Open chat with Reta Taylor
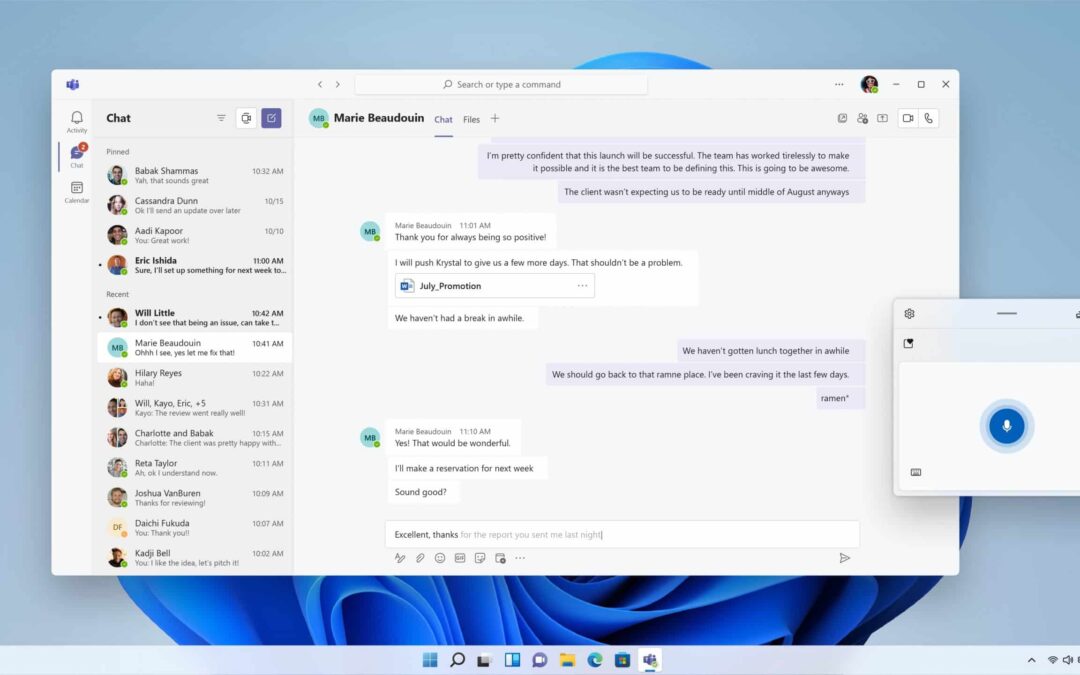This screenshot has height=675, width=1080. tap(195, 468)
